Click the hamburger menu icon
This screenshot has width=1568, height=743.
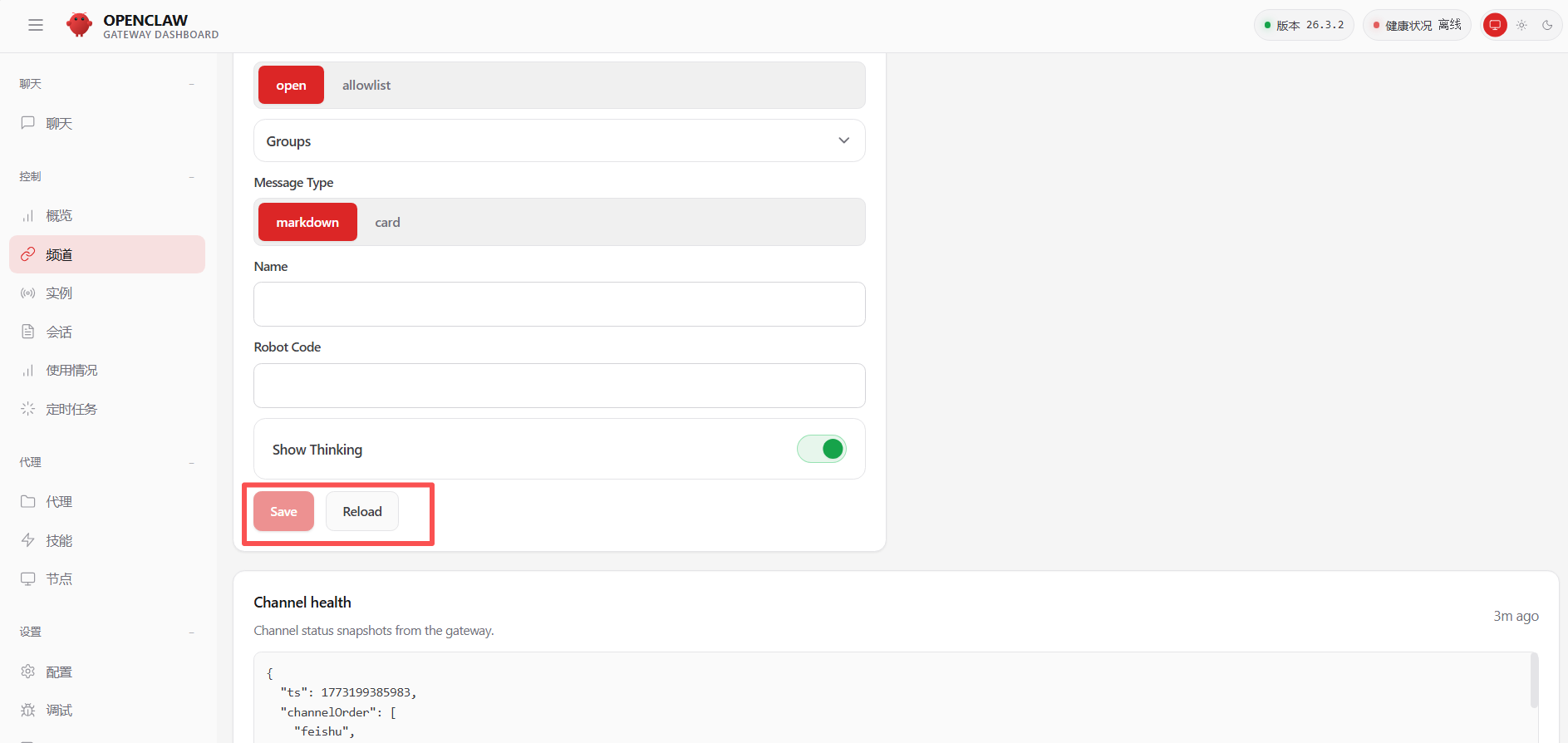tap(36, 25)
